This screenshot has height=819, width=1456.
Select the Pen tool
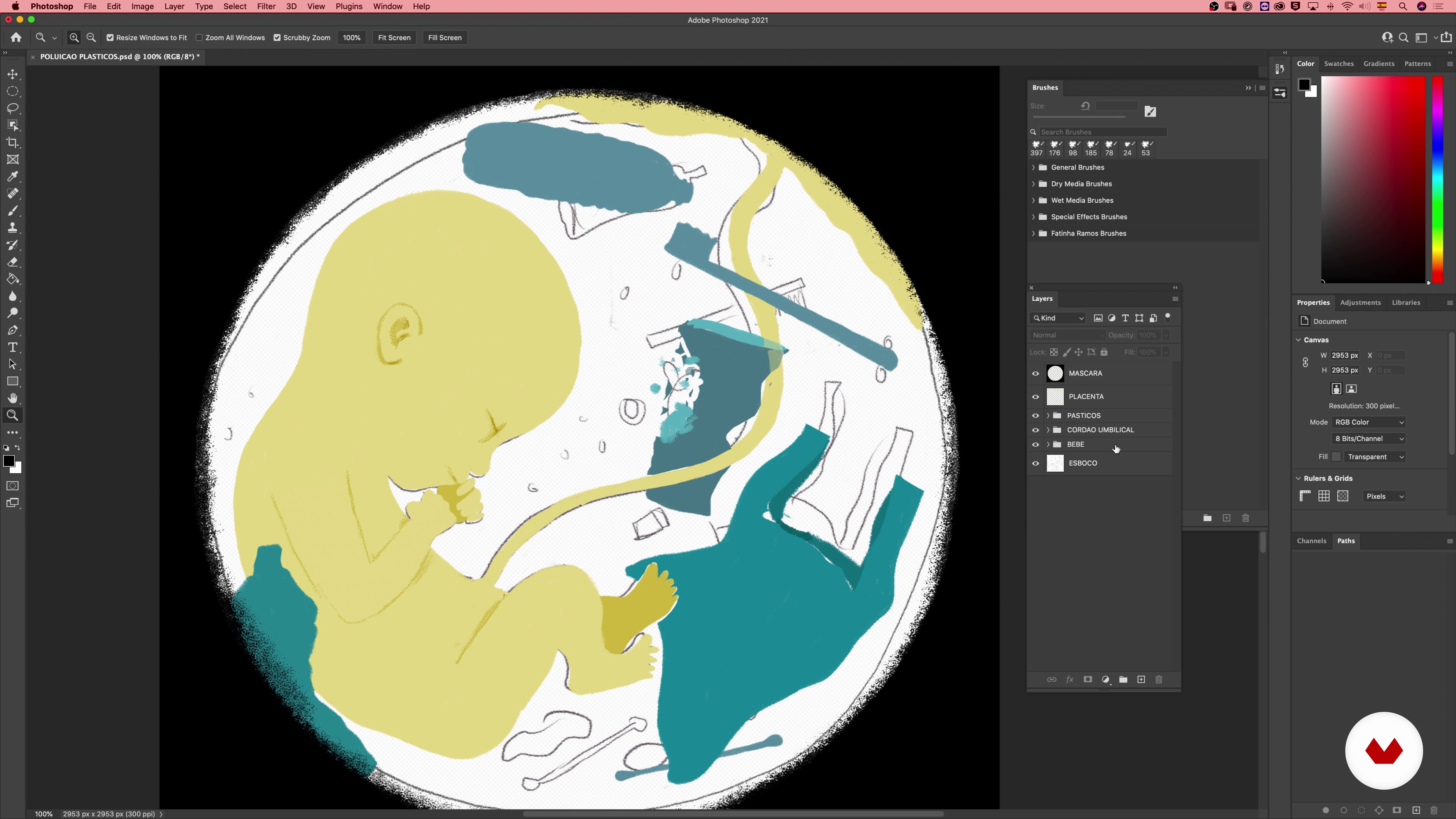click(13, 330)
